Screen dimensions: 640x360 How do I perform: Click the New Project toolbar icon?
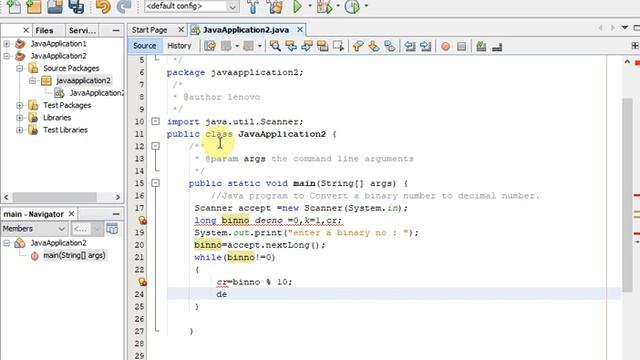coord(33,6)
